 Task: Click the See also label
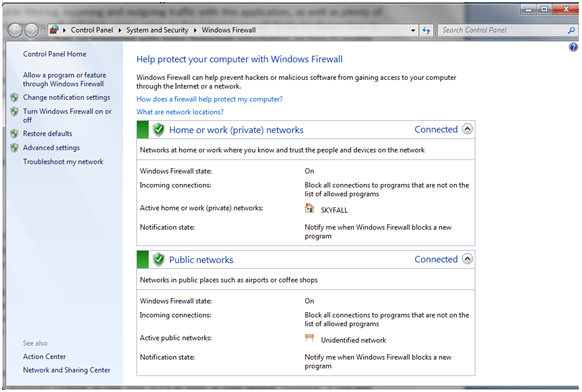(35, 343)
